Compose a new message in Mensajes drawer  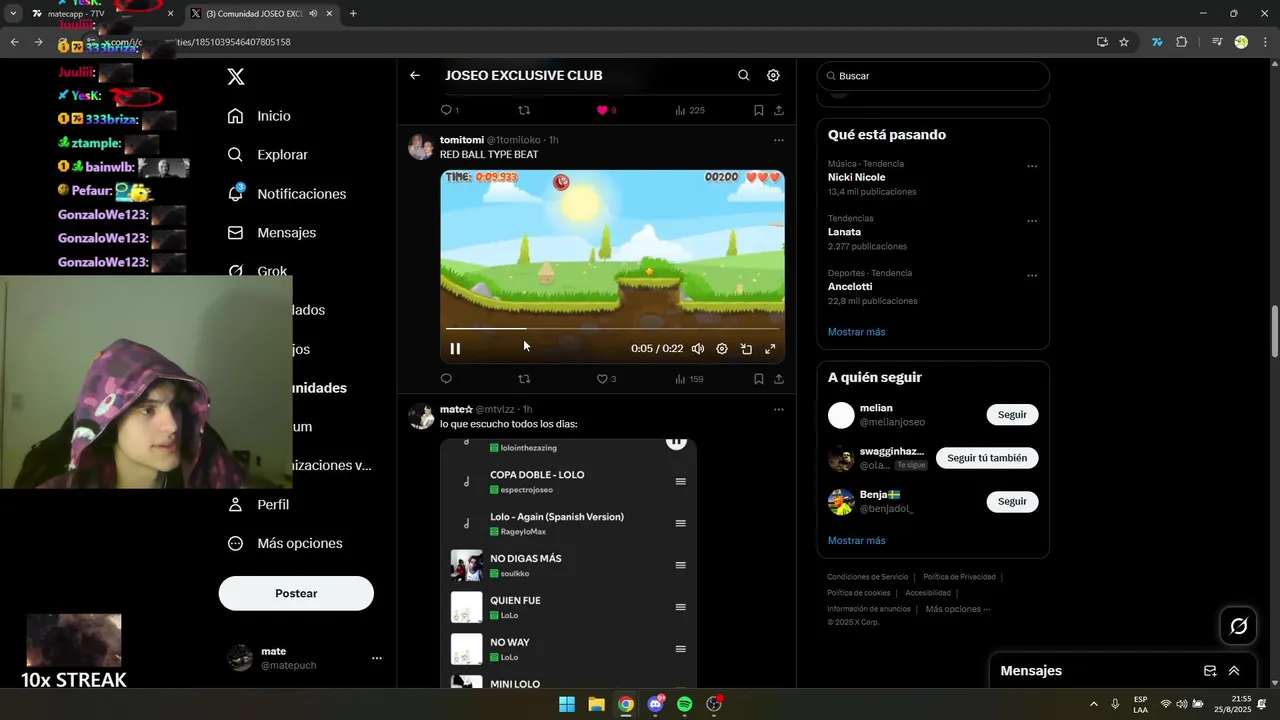(x=1210, y=671)
